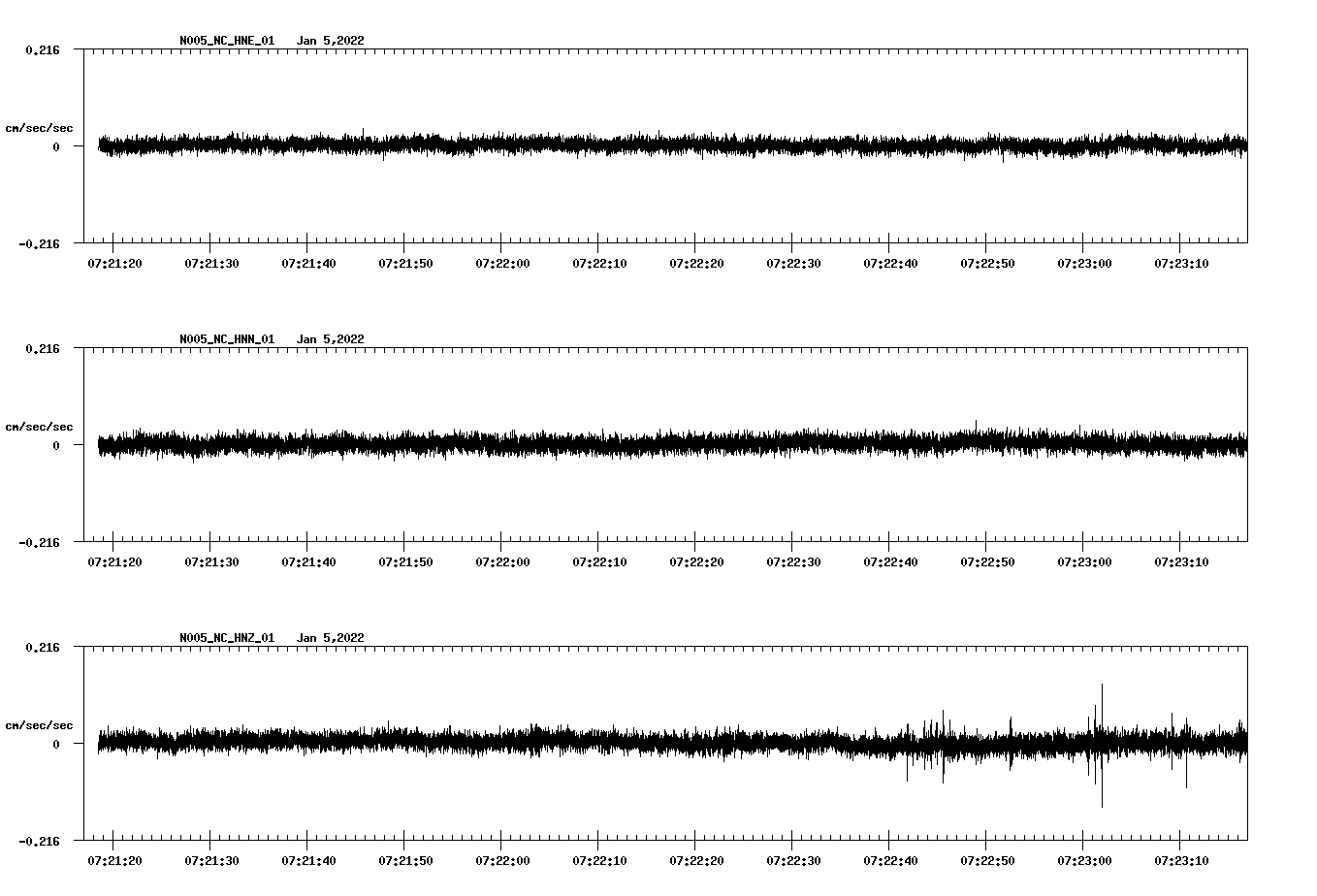Image resolution: width=1317 pixels, height=896 pixels.
Task: Click the -0.216 lower limit of HNZ plot
Action: [39, 841]
